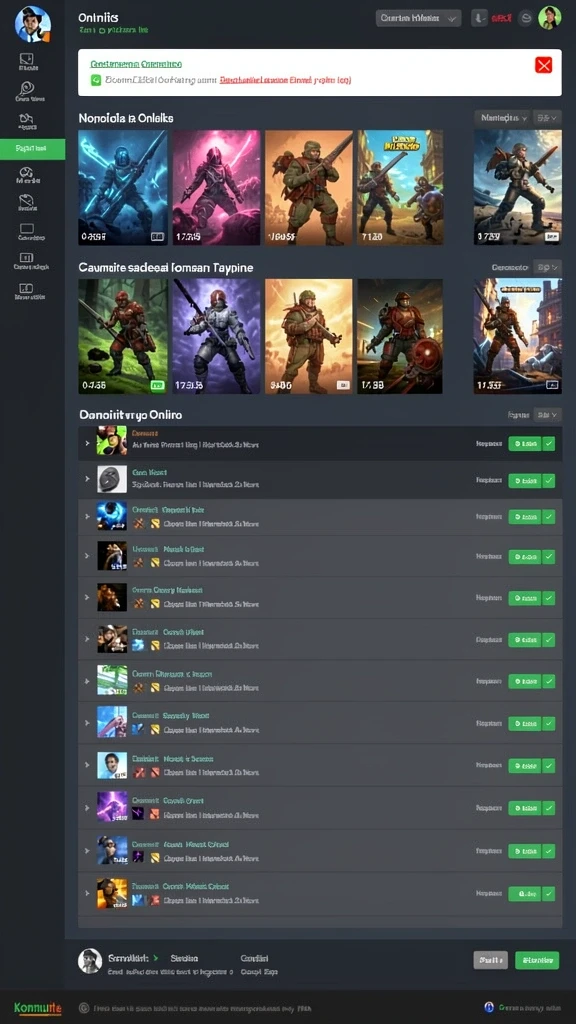Viewport: 576px width, 1024px height.
Task: Click the microphone icon in the header bar
Action: [479, 18]
